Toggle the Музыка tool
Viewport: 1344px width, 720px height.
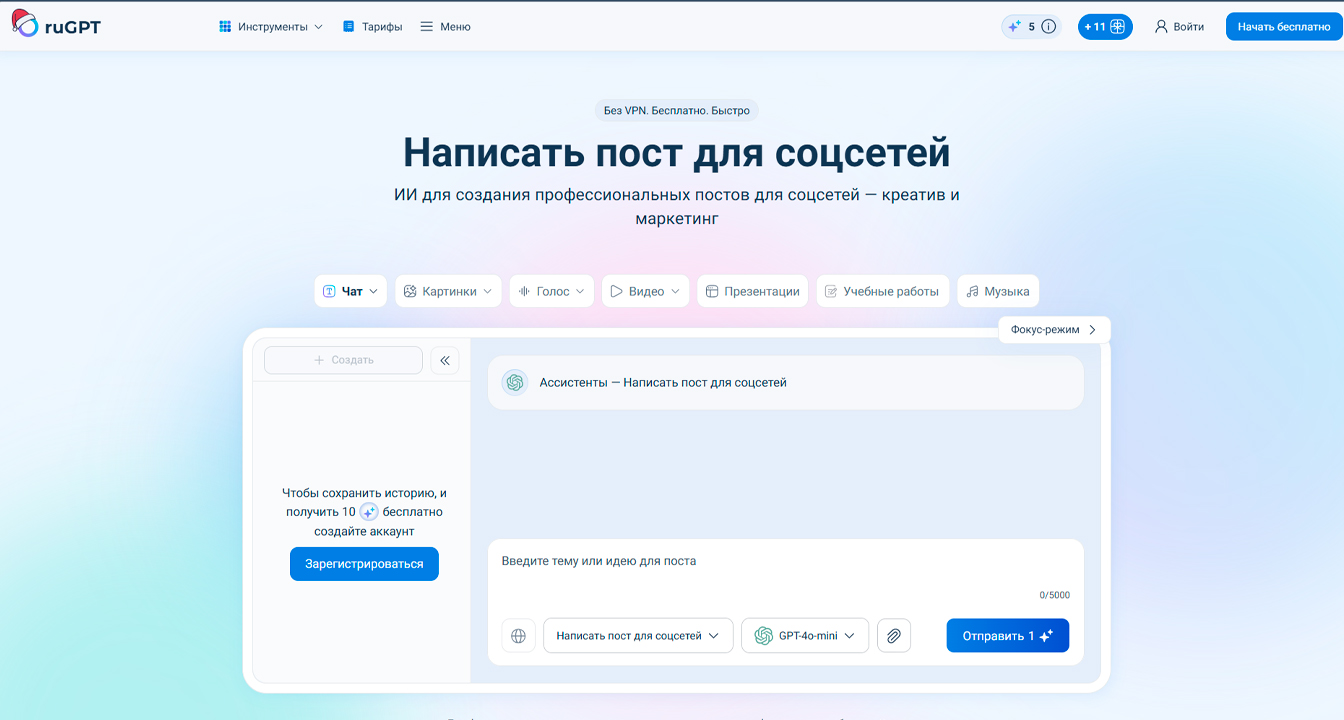coord(997,291)
